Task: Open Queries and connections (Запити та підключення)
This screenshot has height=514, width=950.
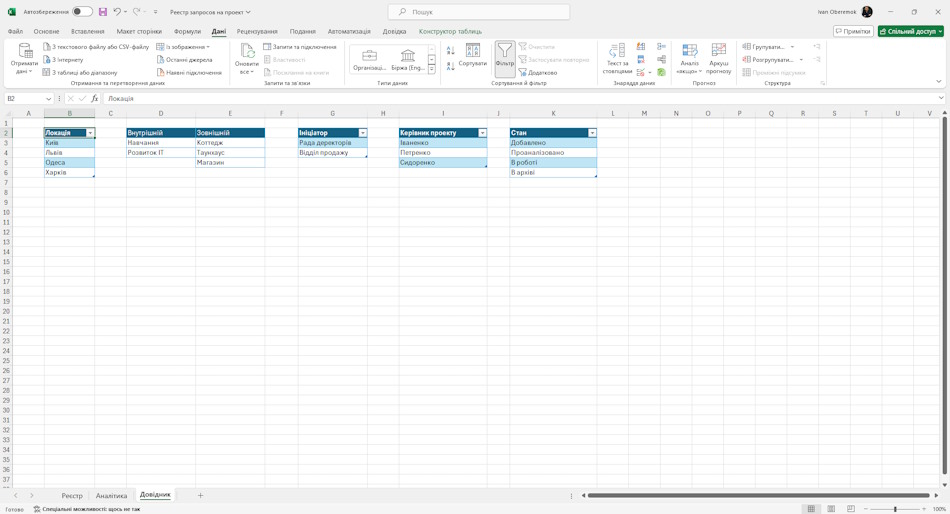Action: click(x=299, y=47)
